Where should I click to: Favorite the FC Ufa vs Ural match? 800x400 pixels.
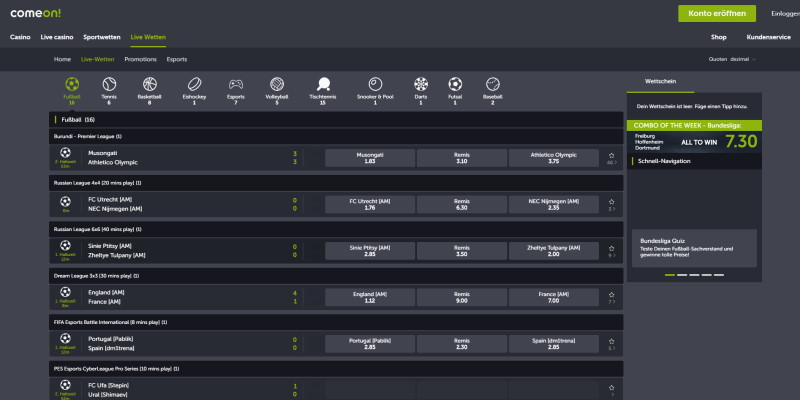612,388
